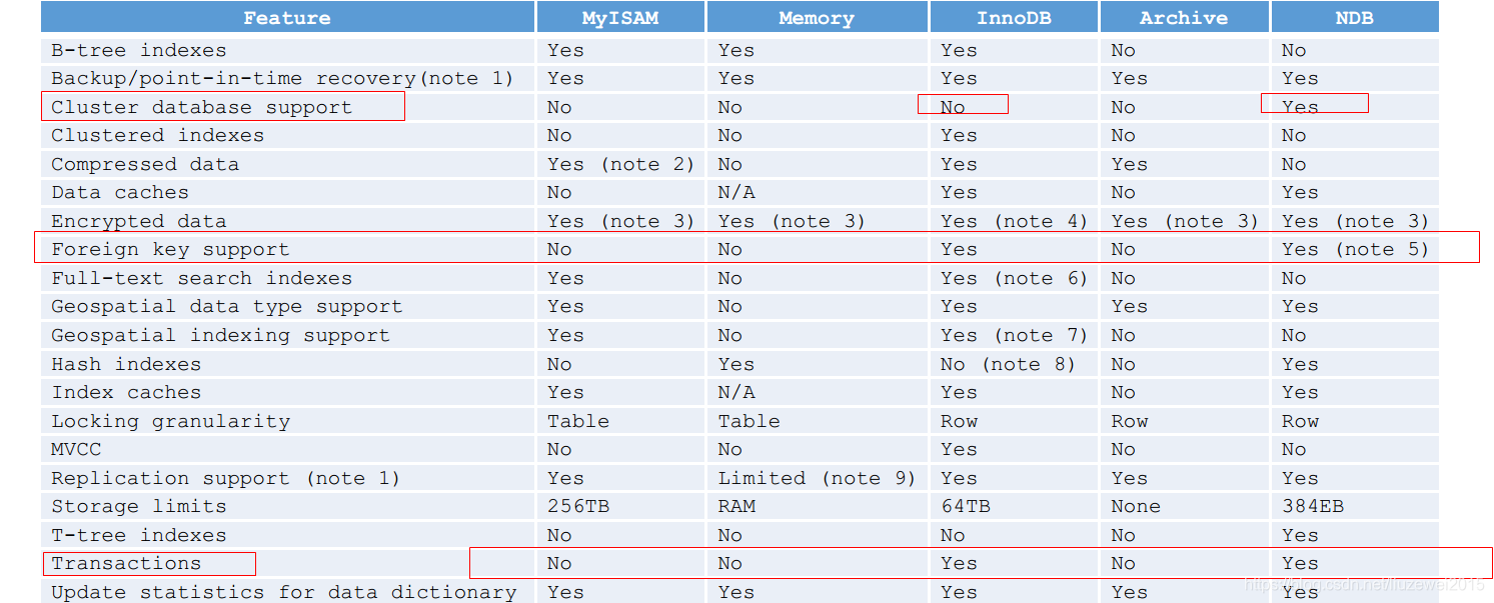Click 'Table' under Memory in Locking granularity
1494x603 pixels.
click(x=749, y=421)
